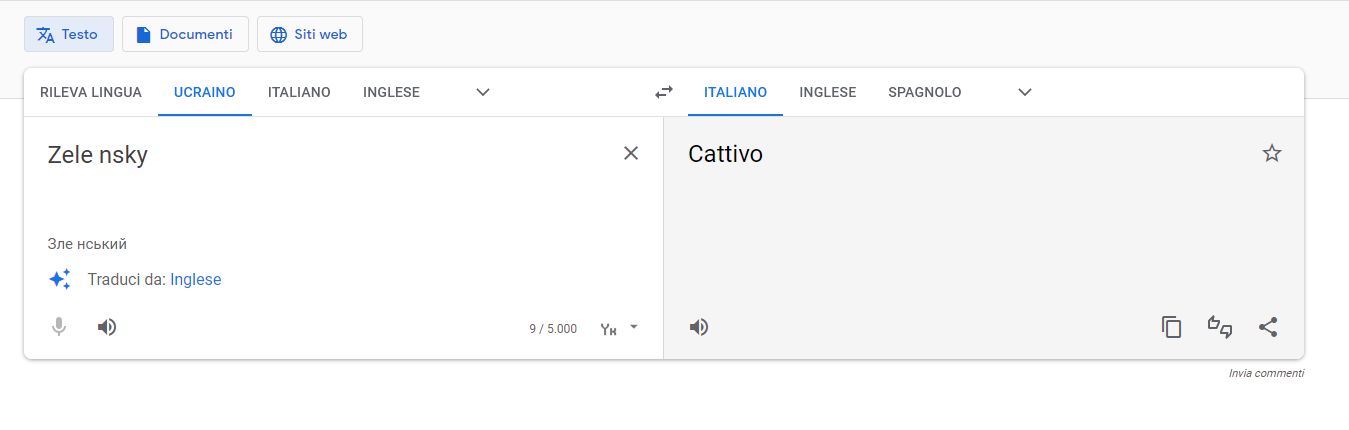The height and width of the screenshot is (430, 1349).
Task: Rate this translation
Action: (1219, 327)
